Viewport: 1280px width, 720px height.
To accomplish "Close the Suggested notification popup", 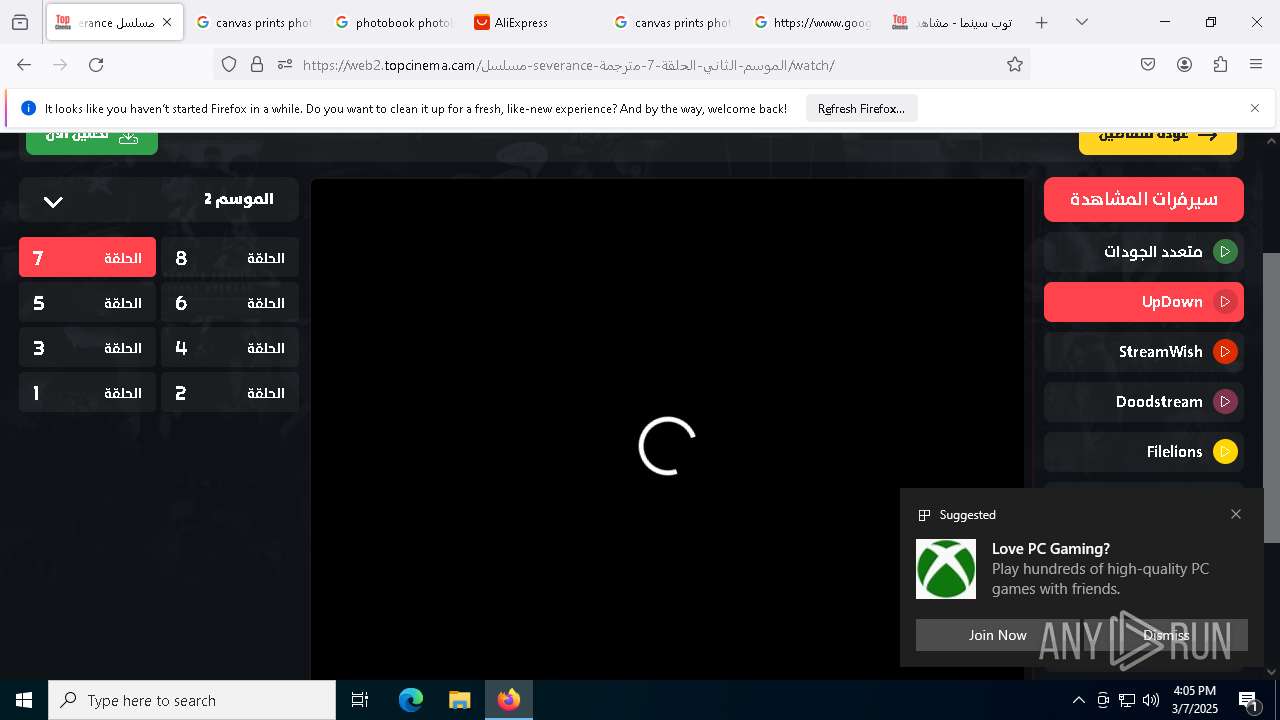I will click(1236, 514).
